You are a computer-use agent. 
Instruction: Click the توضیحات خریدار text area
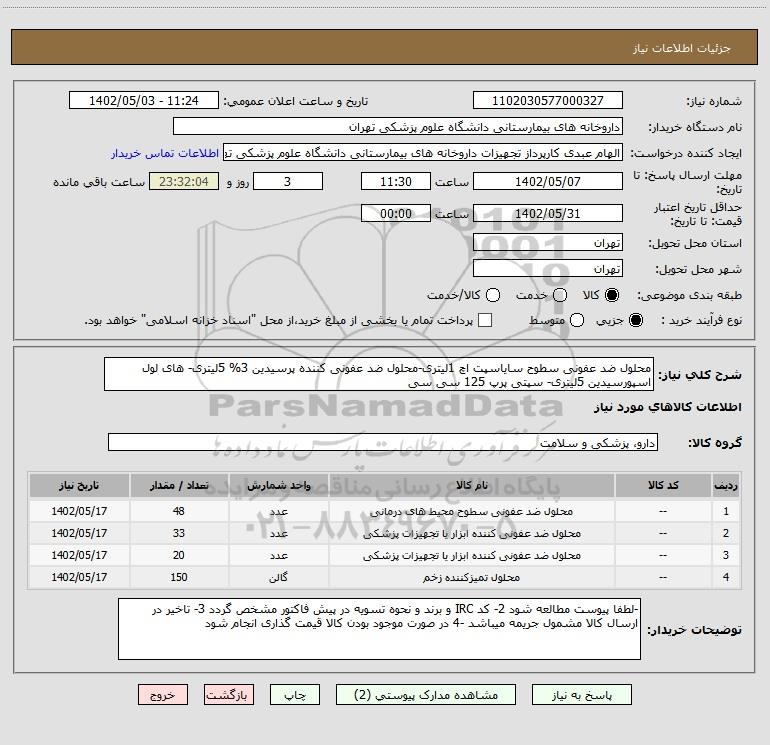380,629
